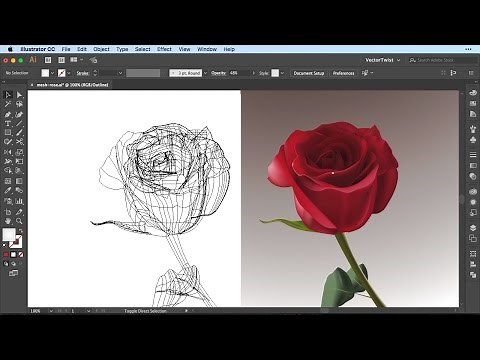Screen dimensions: 480x360
Task: Pick the Rectangle tool
Action: [x=8, y=133]
